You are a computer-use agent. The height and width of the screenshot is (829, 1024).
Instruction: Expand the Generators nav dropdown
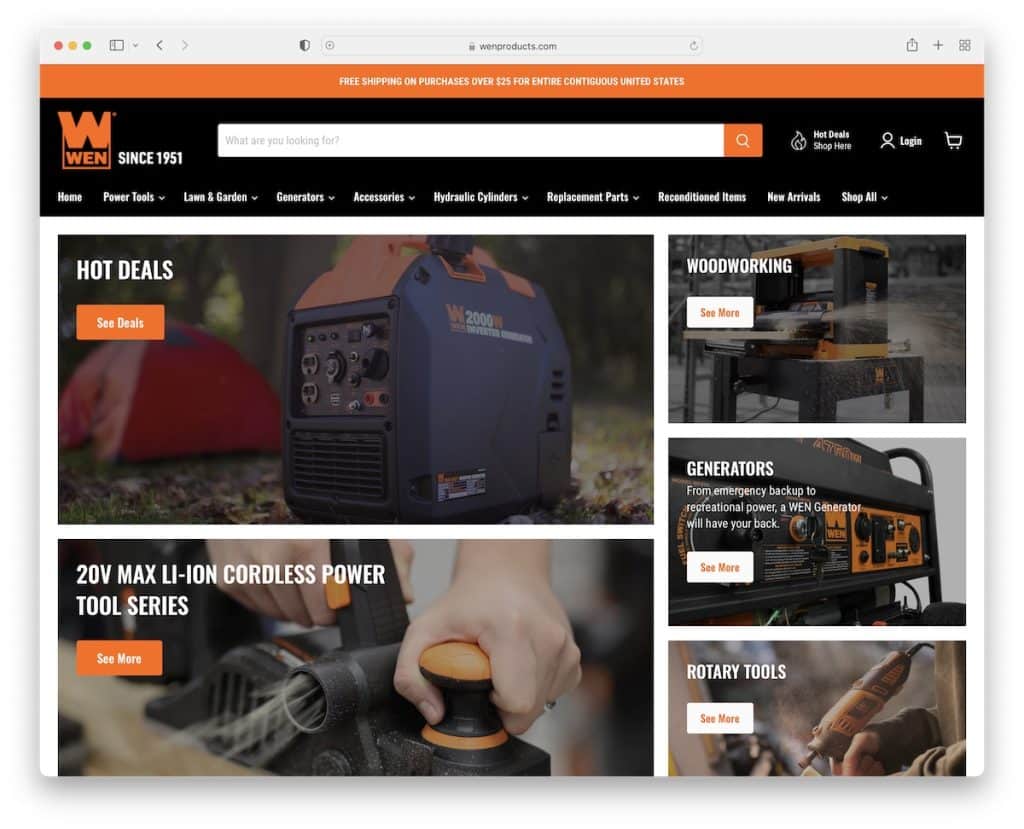click(306, 197)
